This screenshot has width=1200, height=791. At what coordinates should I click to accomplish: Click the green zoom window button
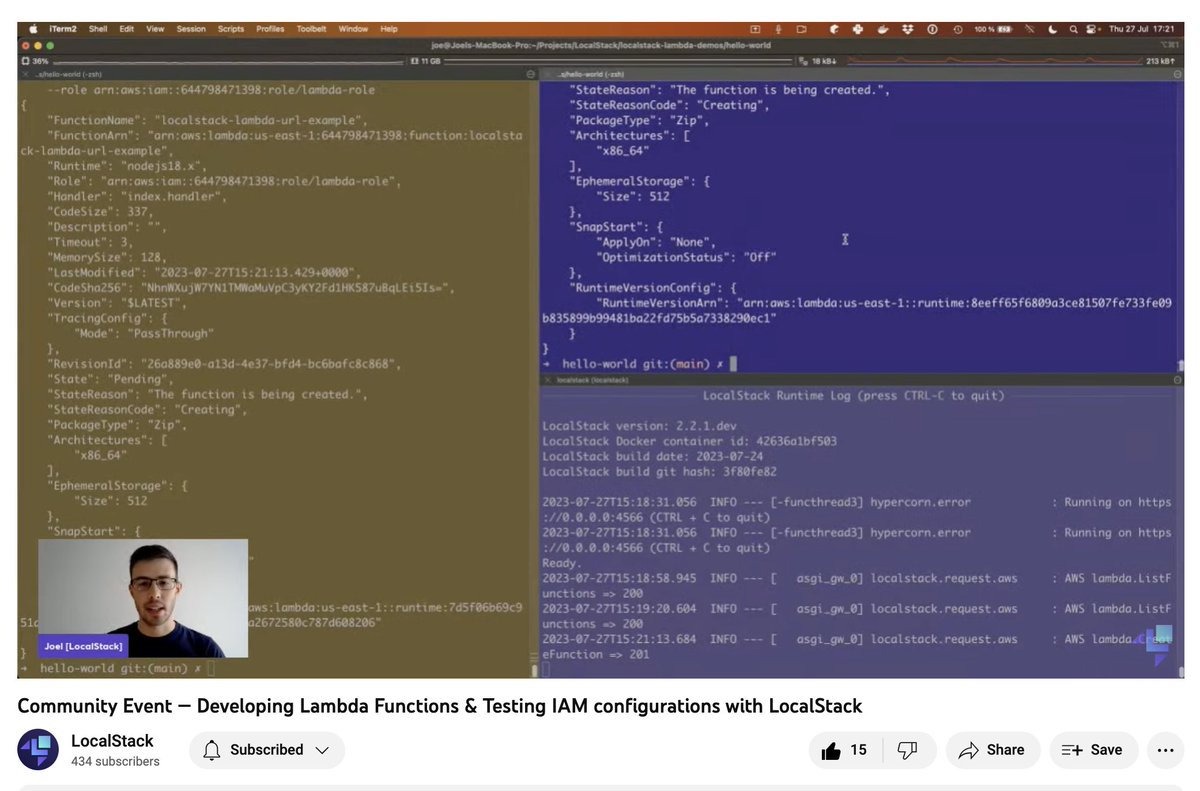point(50,46)
